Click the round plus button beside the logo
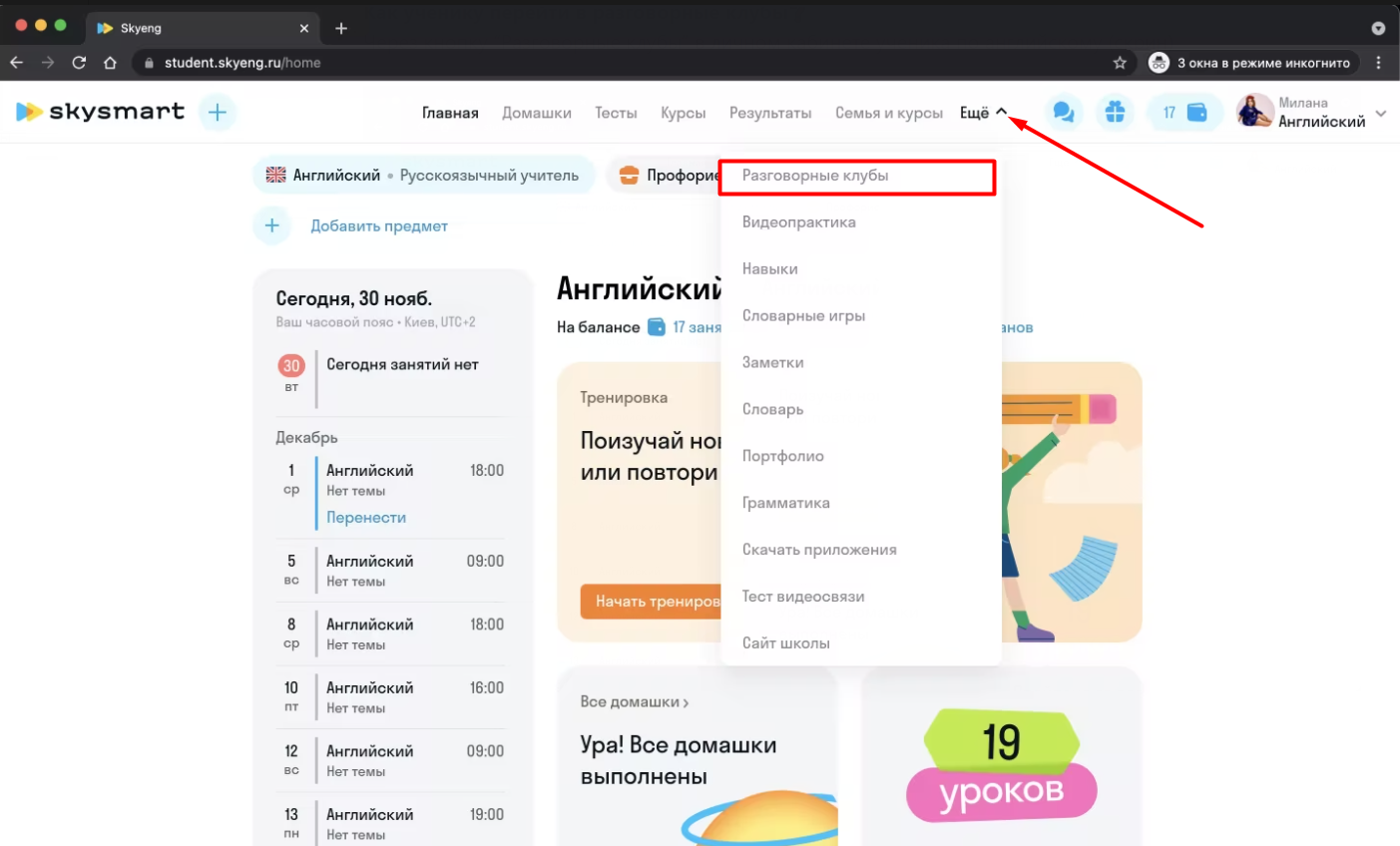 point(218,113)
